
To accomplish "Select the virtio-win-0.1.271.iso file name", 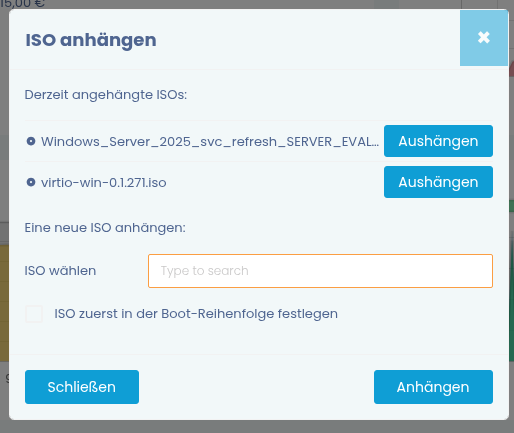I will tap(104, 183).
